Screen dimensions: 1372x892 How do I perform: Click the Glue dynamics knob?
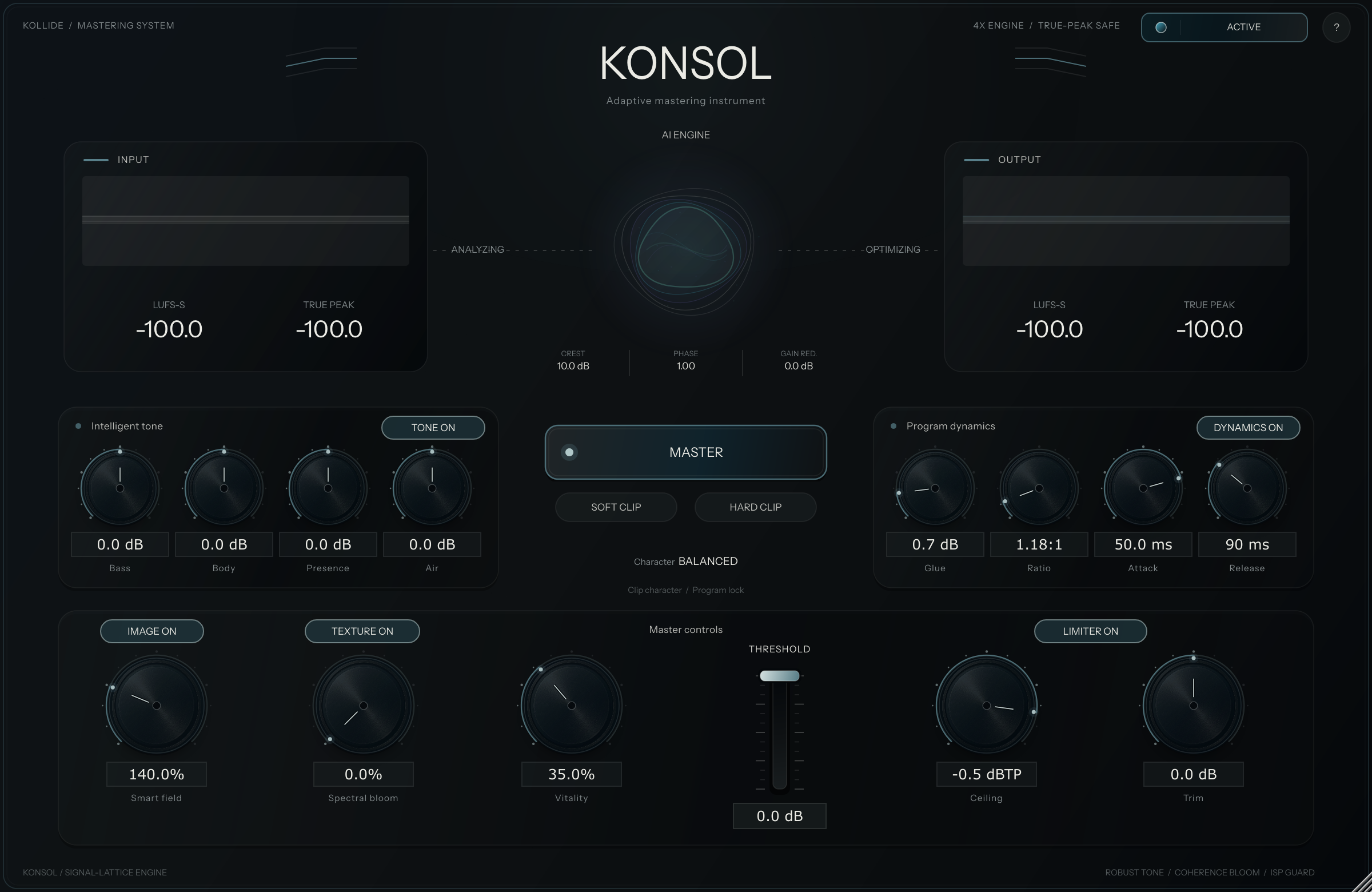[935, 488]
